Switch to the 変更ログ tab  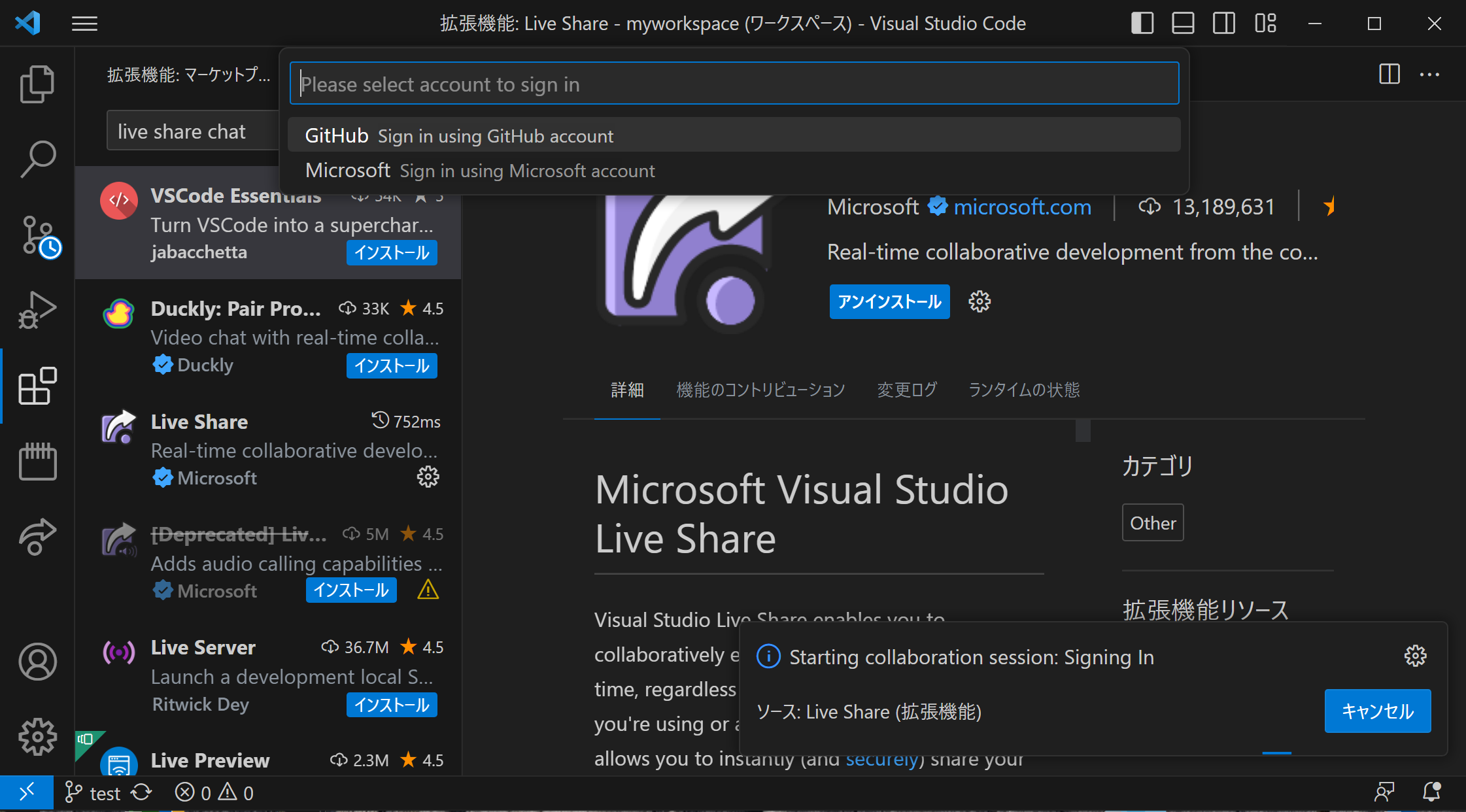click(x=907, y=390)
